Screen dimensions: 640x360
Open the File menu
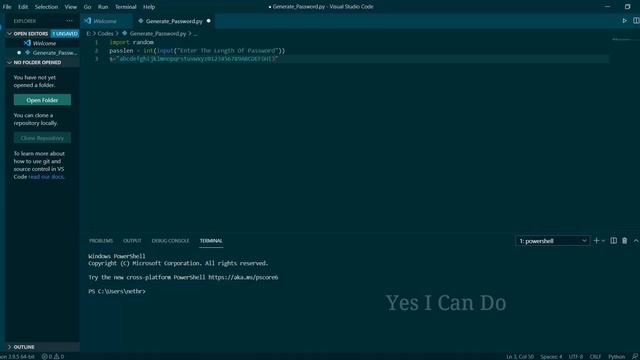(x=7, y=7)
